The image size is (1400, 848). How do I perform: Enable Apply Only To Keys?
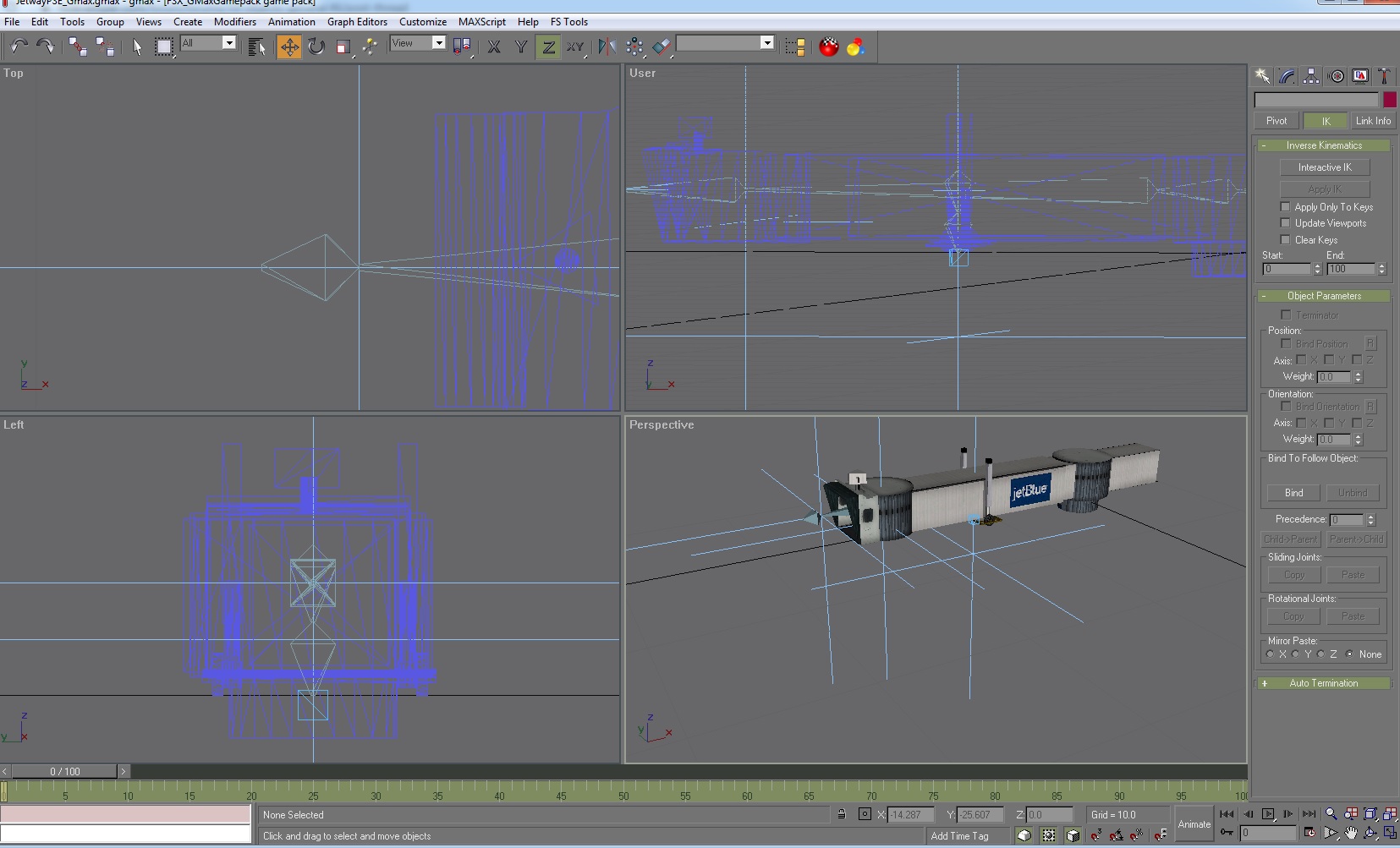point(1287,207)
